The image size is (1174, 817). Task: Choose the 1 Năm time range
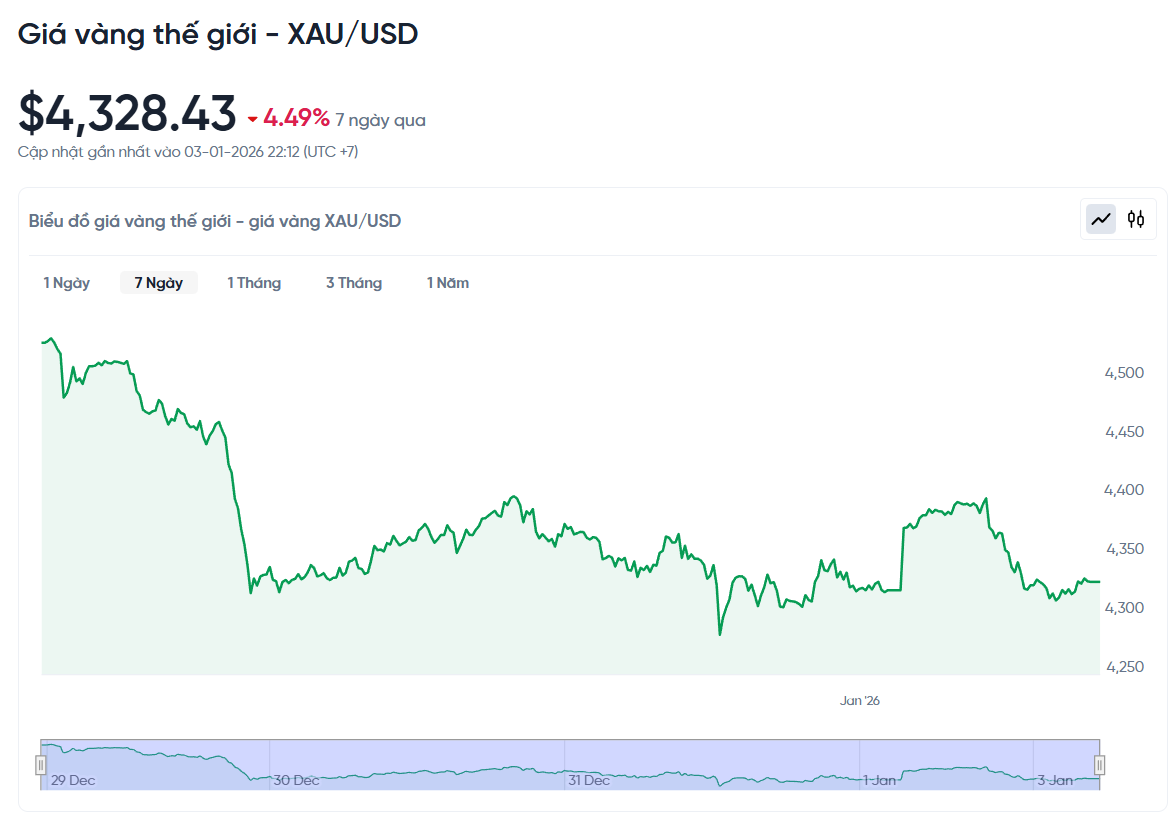448,283
